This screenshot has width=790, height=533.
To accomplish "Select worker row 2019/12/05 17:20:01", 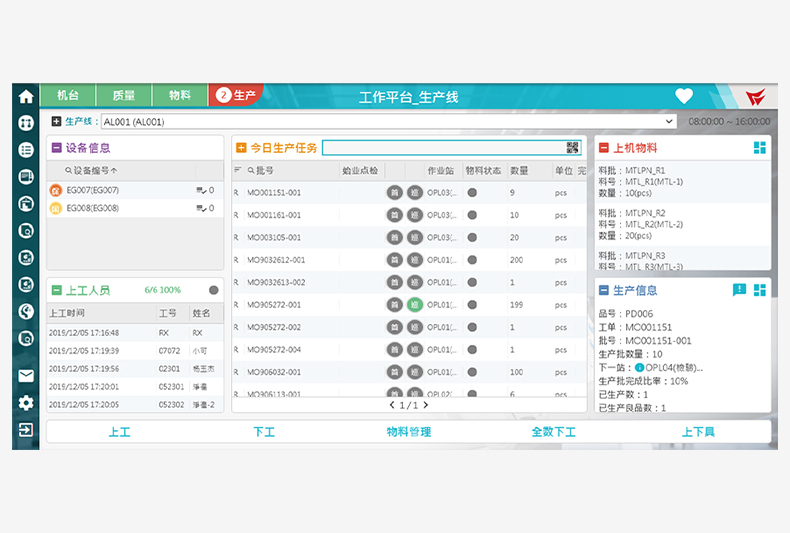I will tap(135, 386).
